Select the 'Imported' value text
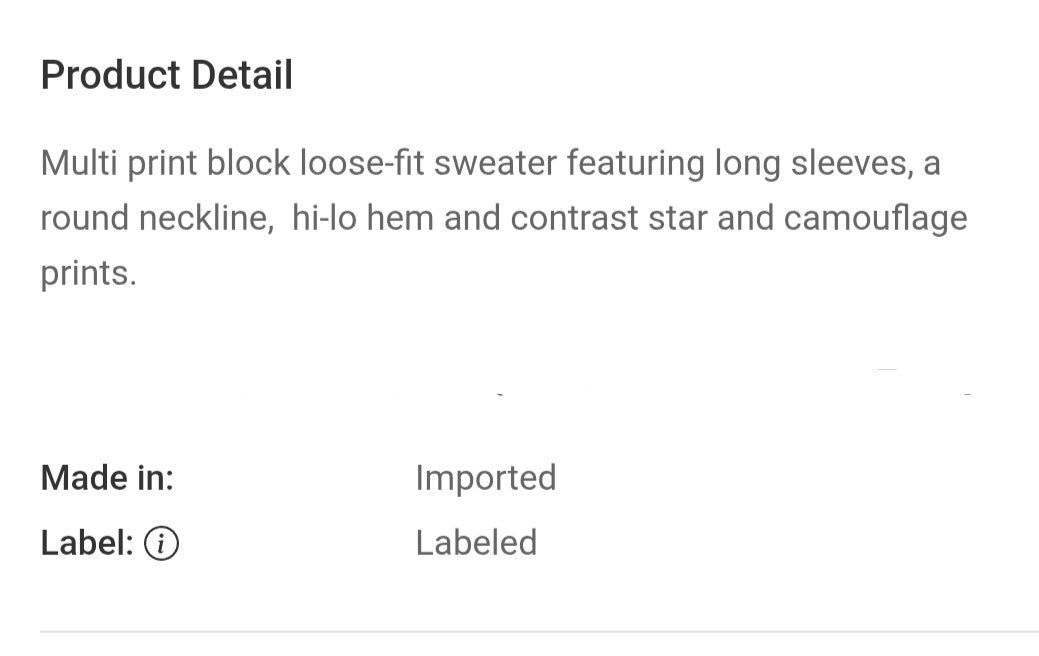 click(485, 478)
